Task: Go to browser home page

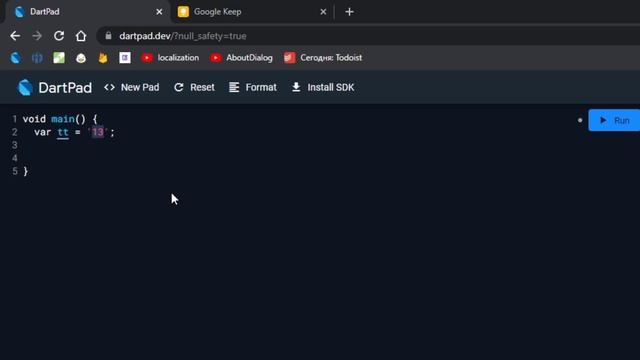Action: click(x=81, y=36)
